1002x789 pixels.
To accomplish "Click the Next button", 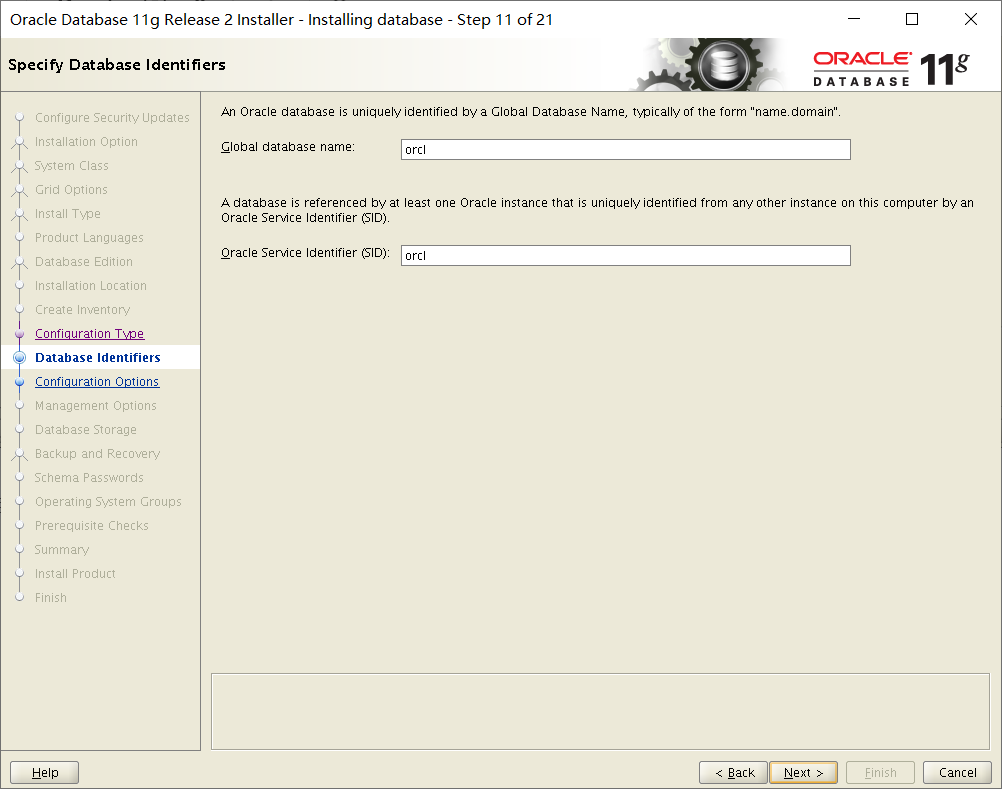I will tap(803, 772).
